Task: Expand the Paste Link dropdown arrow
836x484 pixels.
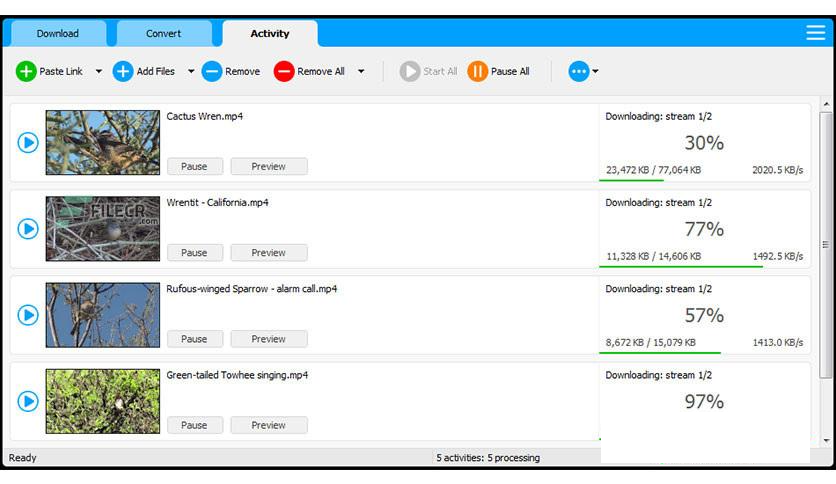Action: click(x=99, y=71)
